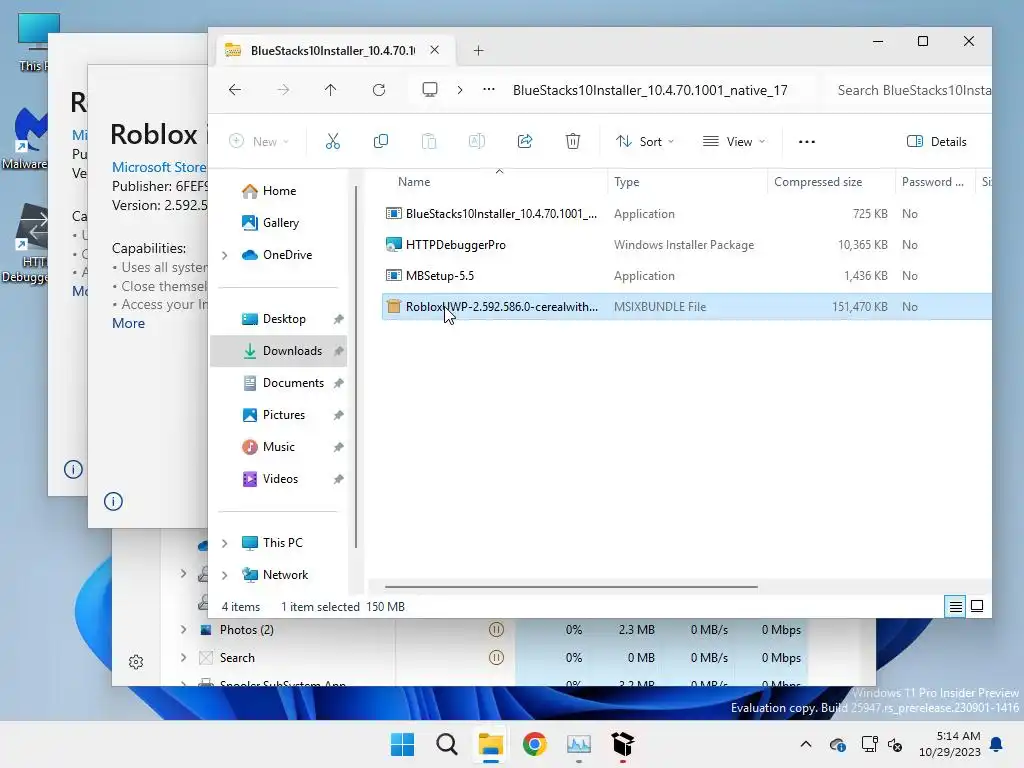Open Task Manager settings gear
Screen dimensions: 1024x768
click(136, 662)
